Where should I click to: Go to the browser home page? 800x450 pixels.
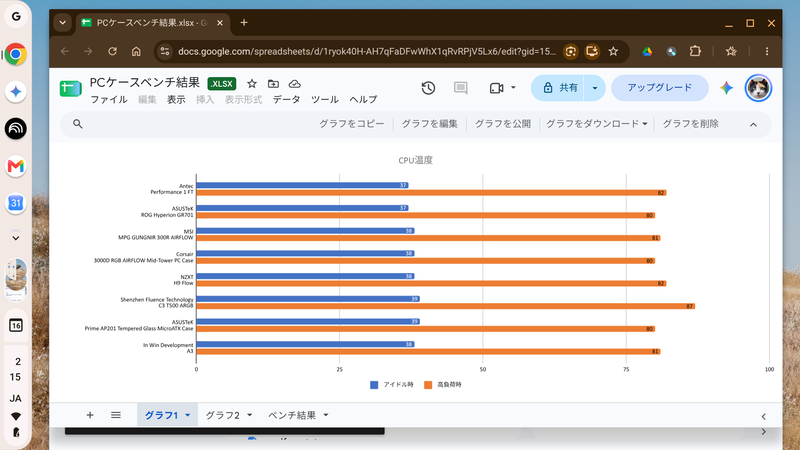point(136,51)
